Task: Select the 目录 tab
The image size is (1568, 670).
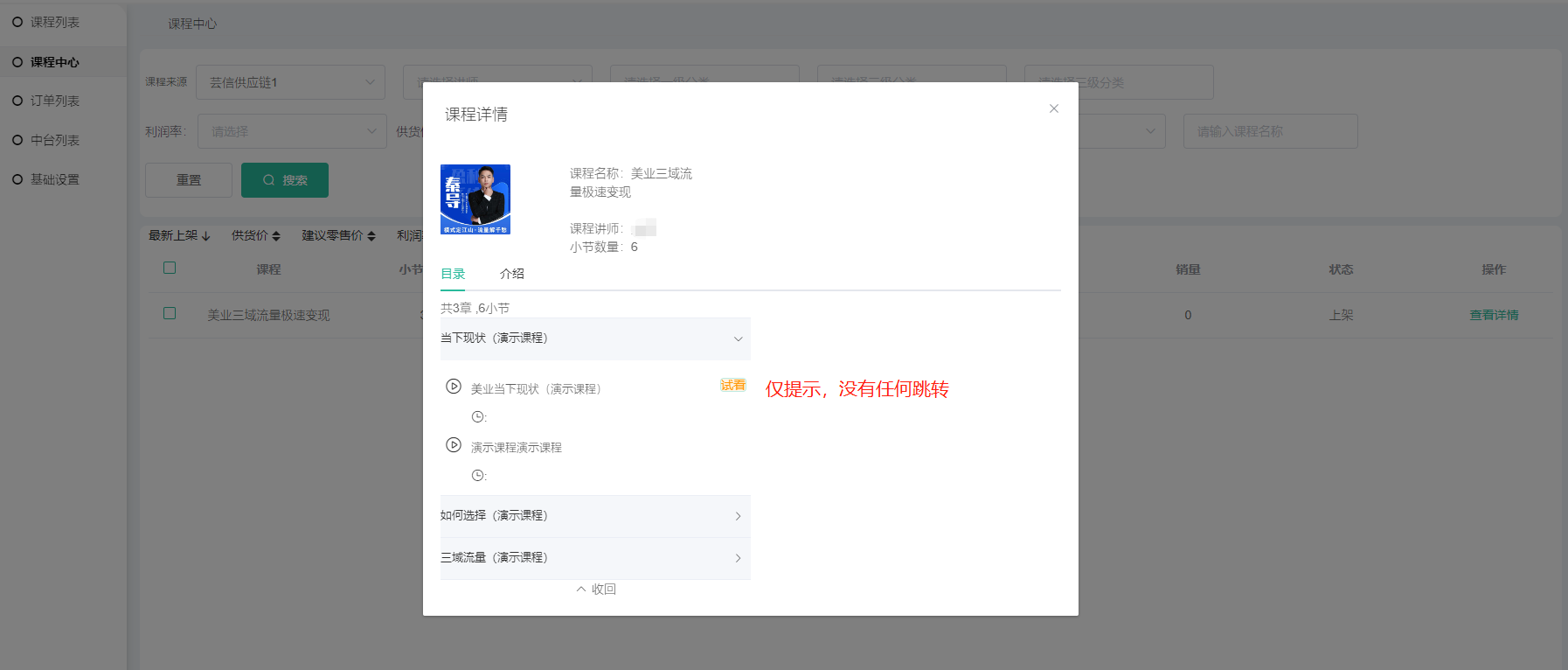Action: [x=453, y=274]
